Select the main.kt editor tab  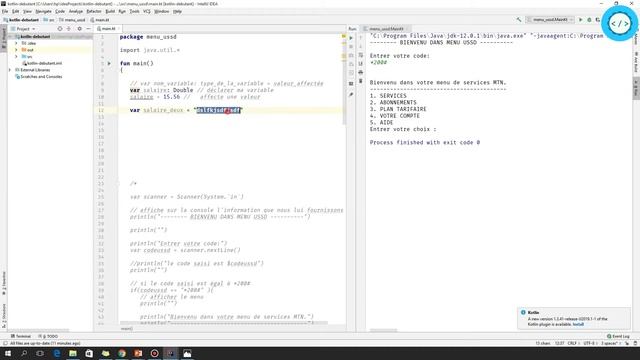pos(108,29)
